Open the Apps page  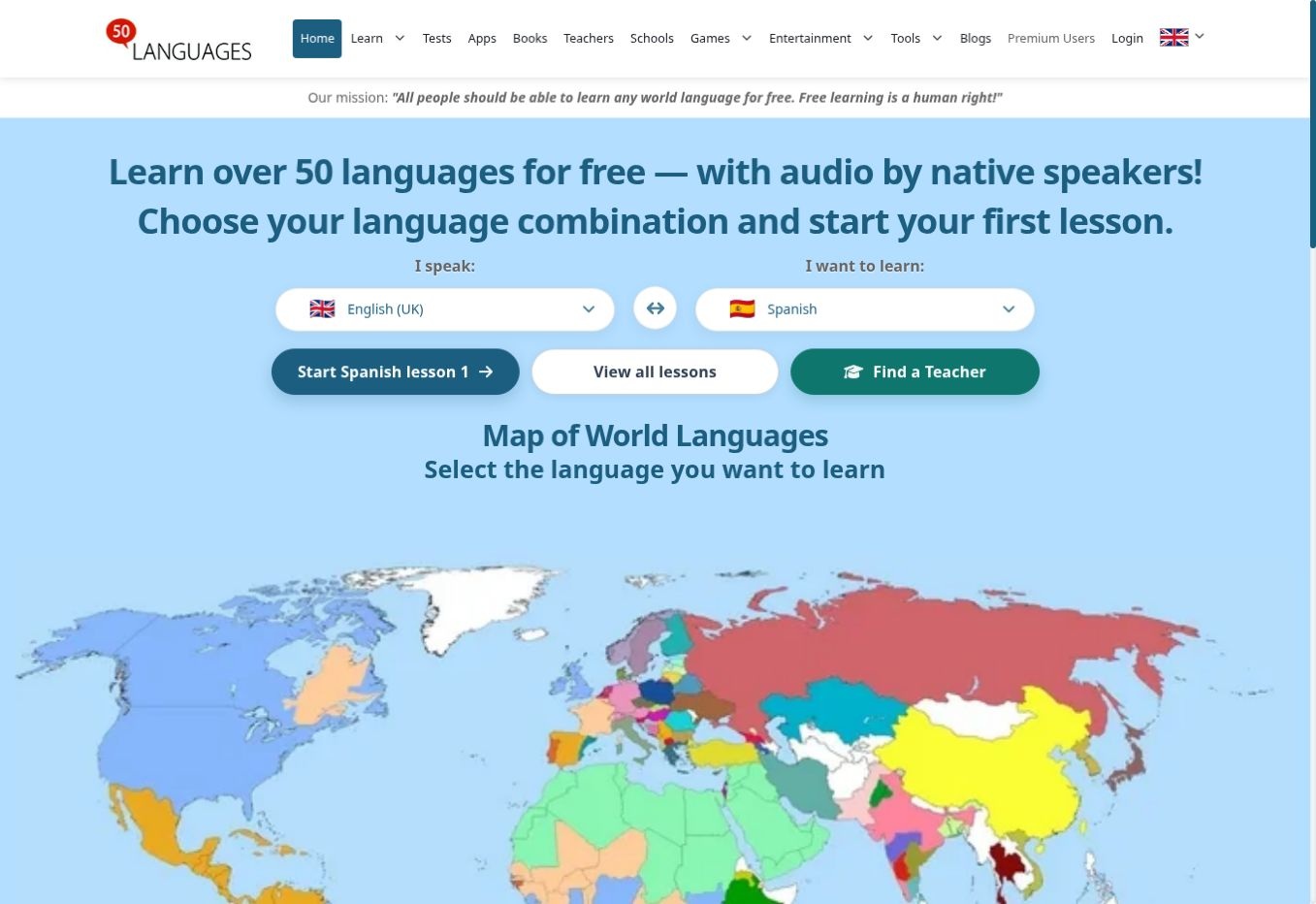(x=482, y=39)
